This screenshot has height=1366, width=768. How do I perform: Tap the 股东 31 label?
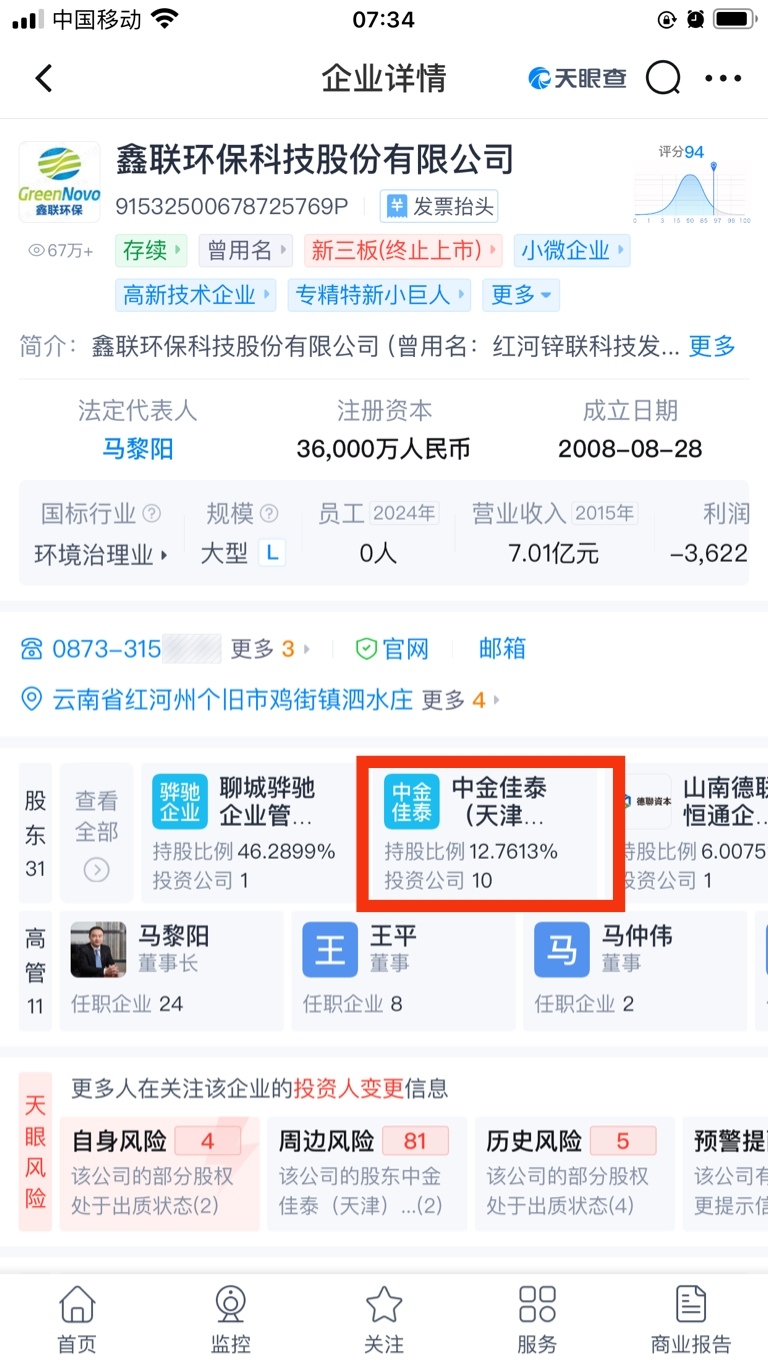[36, 834]
